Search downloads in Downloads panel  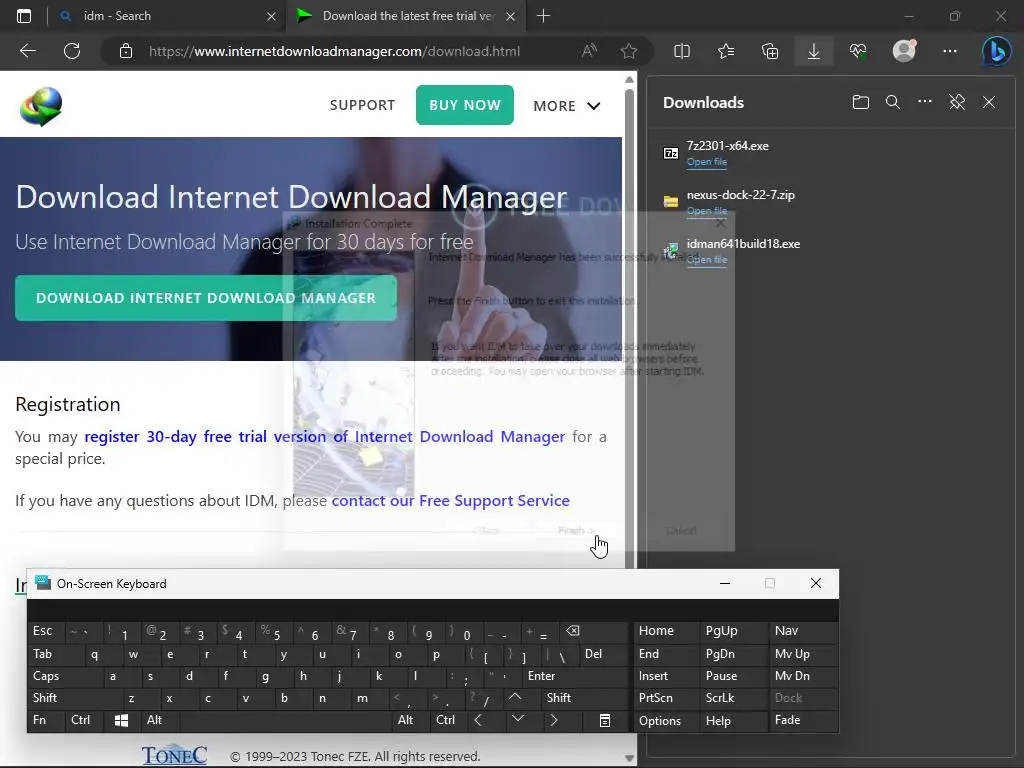(893, 102)
